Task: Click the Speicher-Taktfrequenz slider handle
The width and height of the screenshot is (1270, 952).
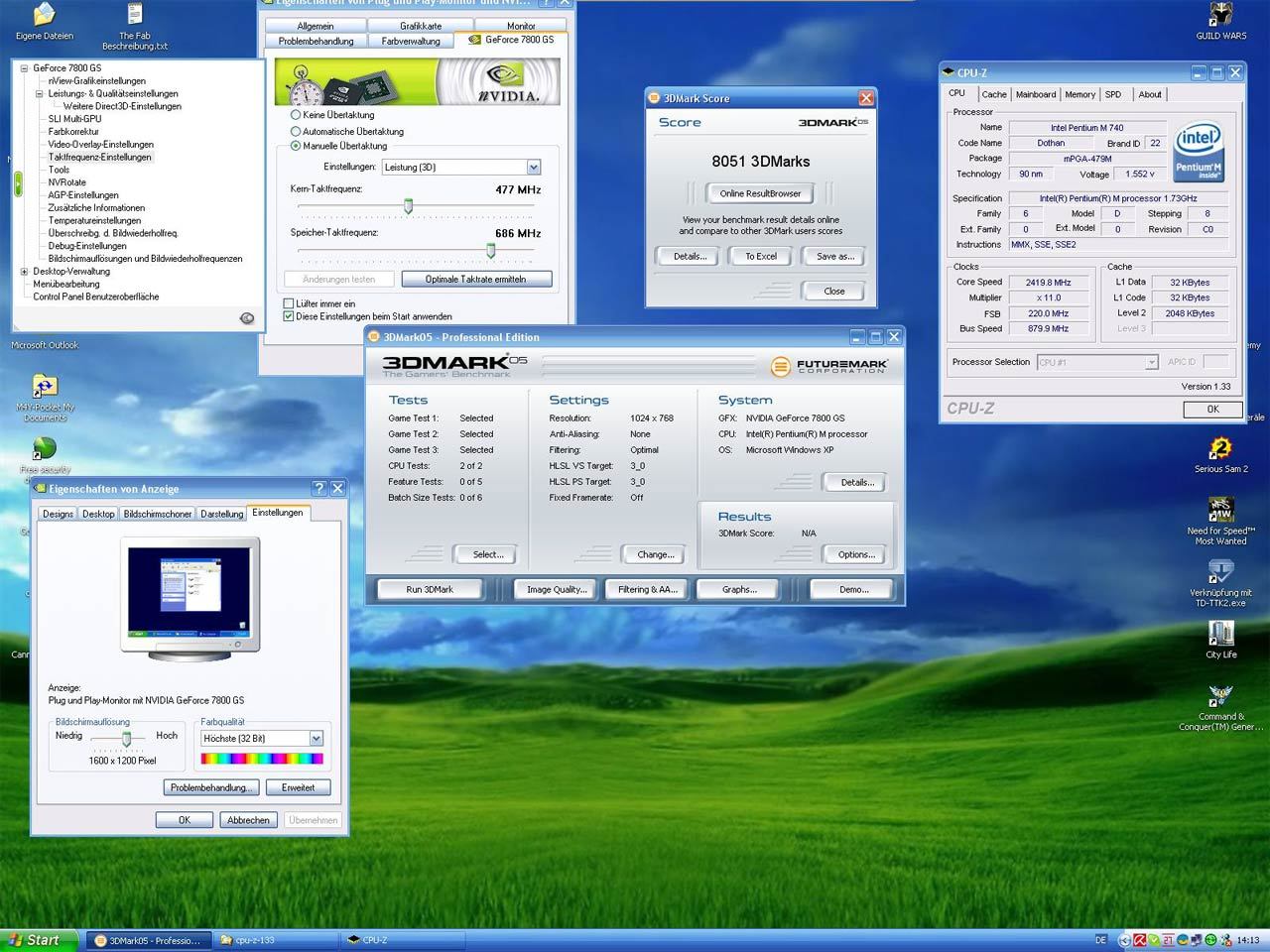Action: pos(490,250)
